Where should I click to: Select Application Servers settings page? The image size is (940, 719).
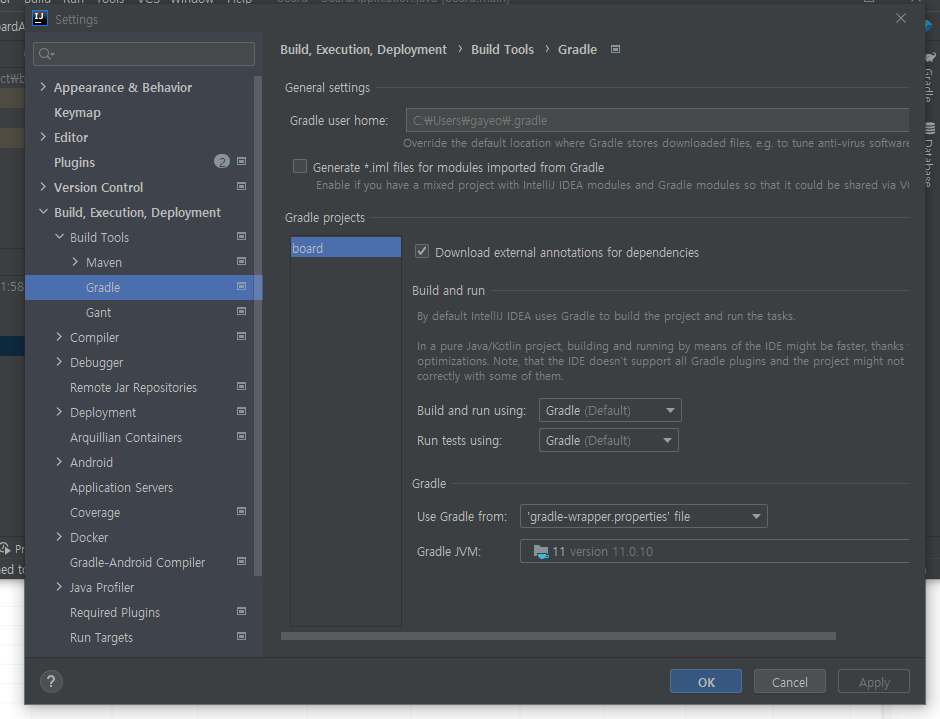click(x=121, y=488)
